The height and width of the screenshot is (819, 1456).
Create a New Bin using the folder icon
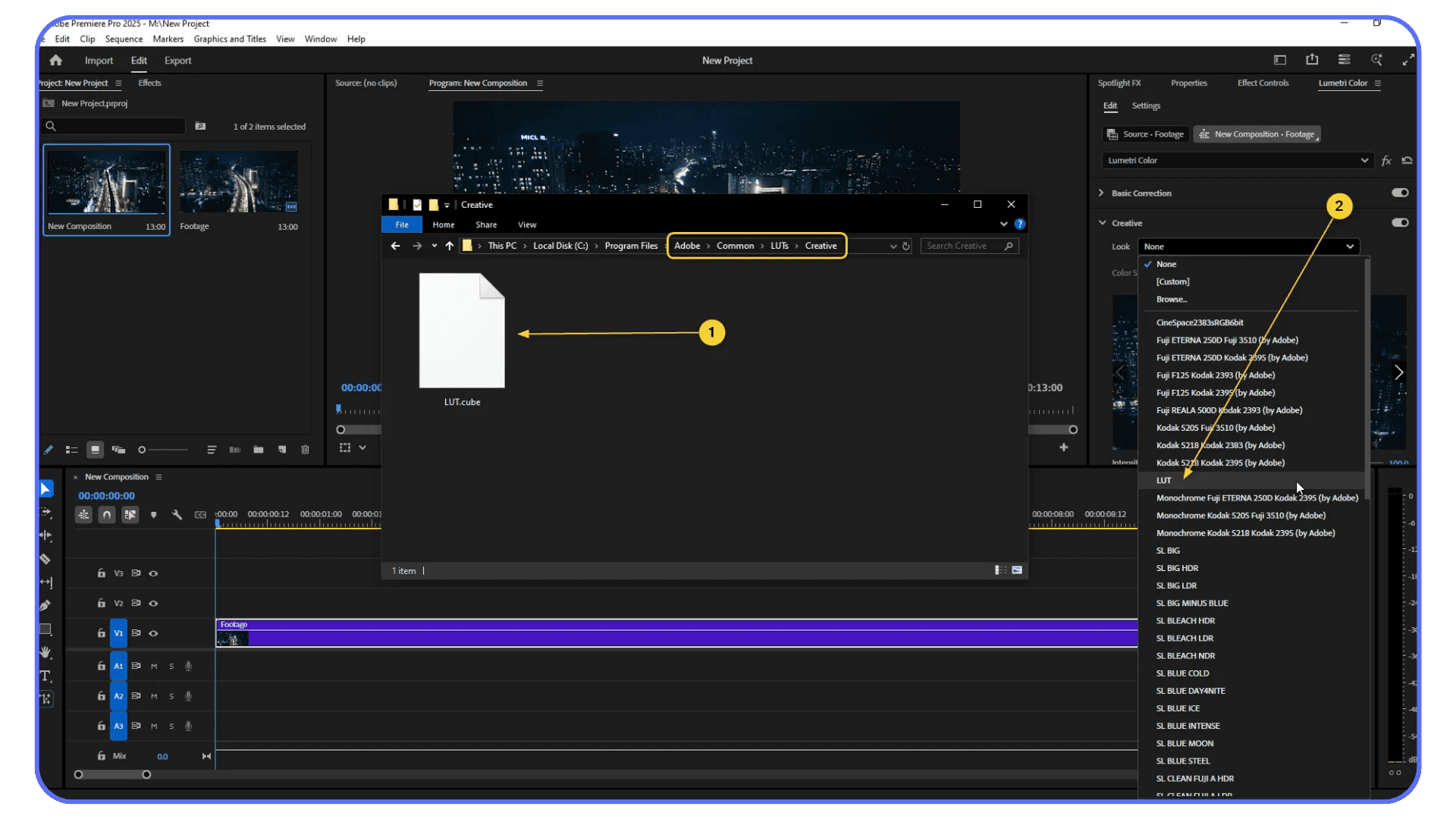(259, 450)
